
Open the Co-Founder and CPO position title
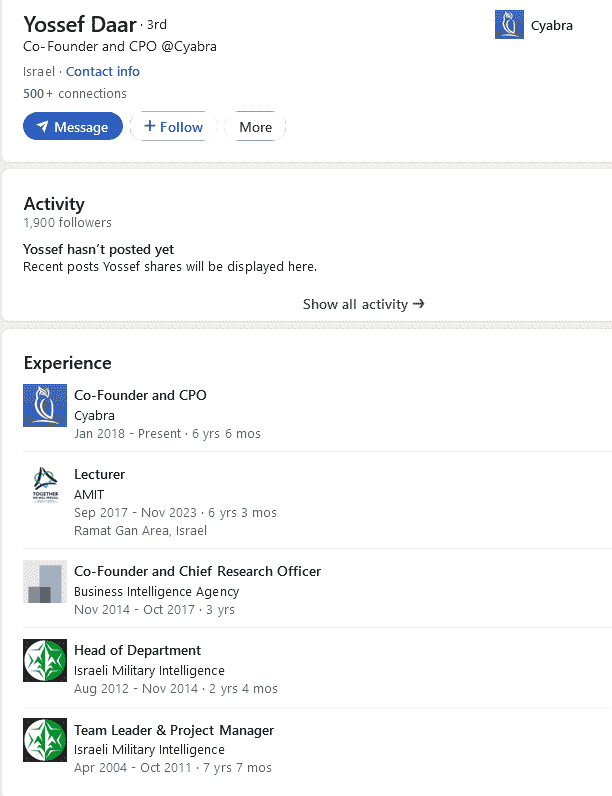(x=140, y=395)
